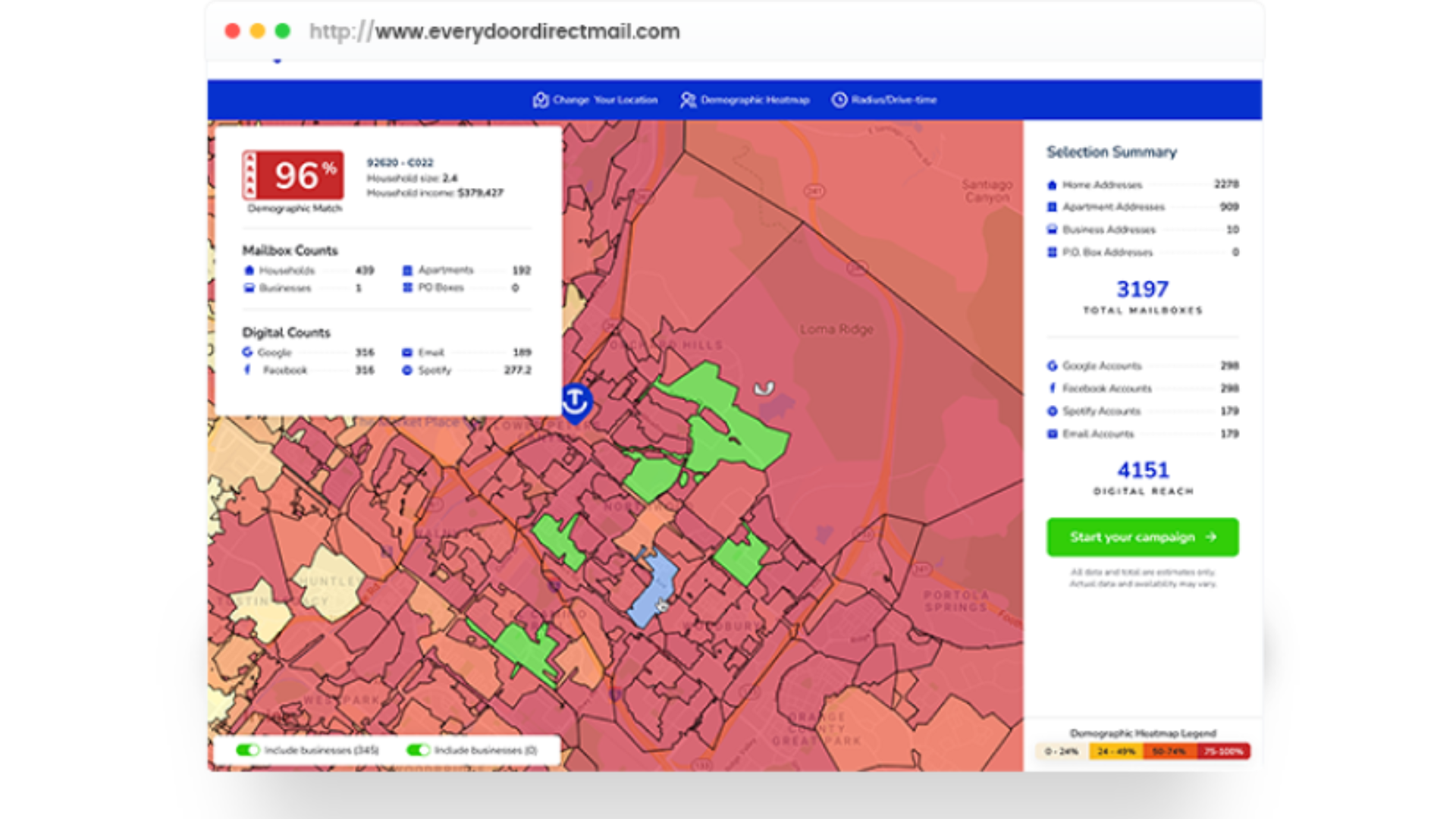Click the 75-100% legend color swatch
This screenshot has height=819, width=1456.
tap(1223, 752)
